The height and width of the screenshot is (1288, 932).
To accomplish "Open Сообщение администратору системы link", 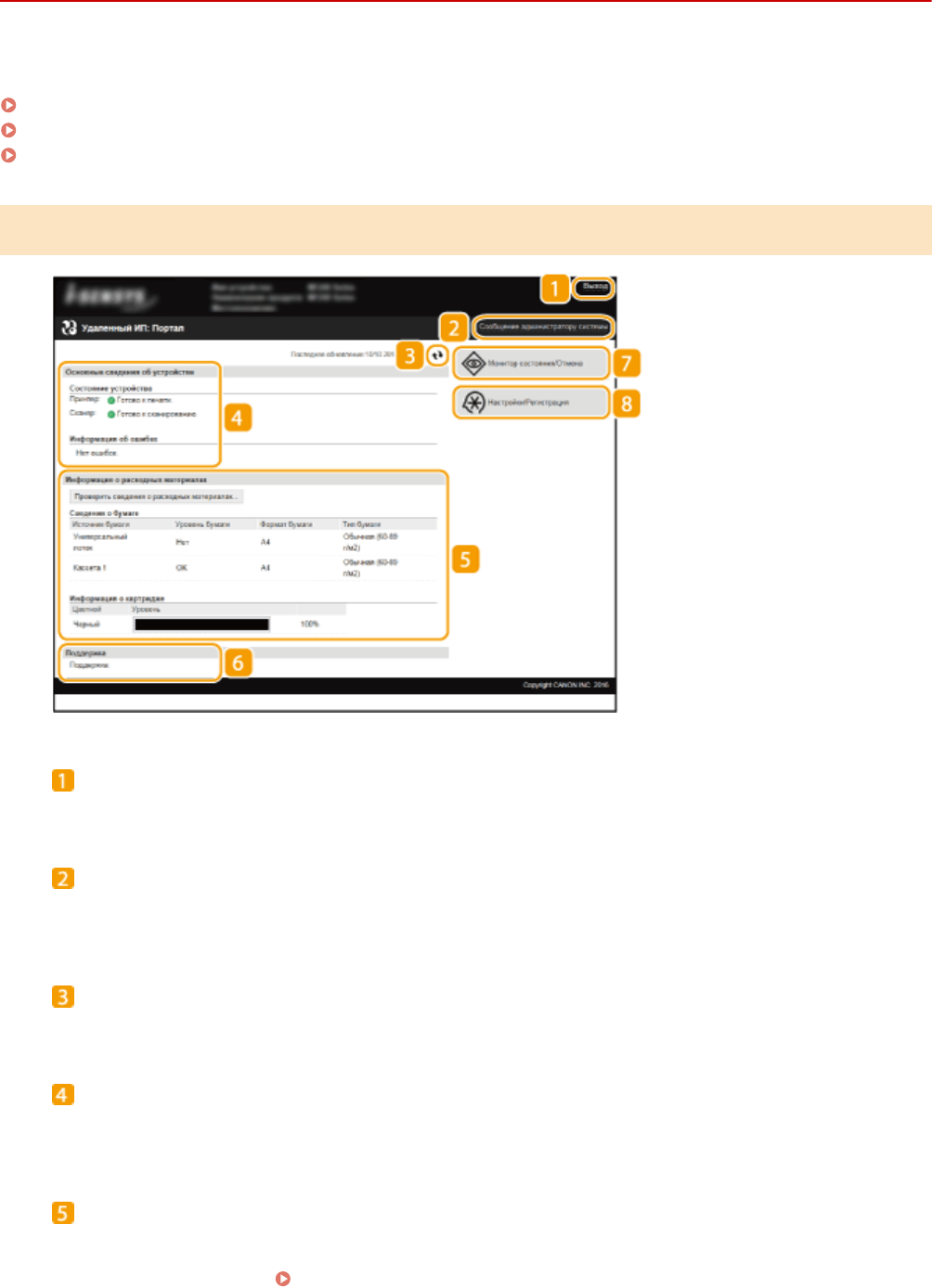I will [543, 327].
